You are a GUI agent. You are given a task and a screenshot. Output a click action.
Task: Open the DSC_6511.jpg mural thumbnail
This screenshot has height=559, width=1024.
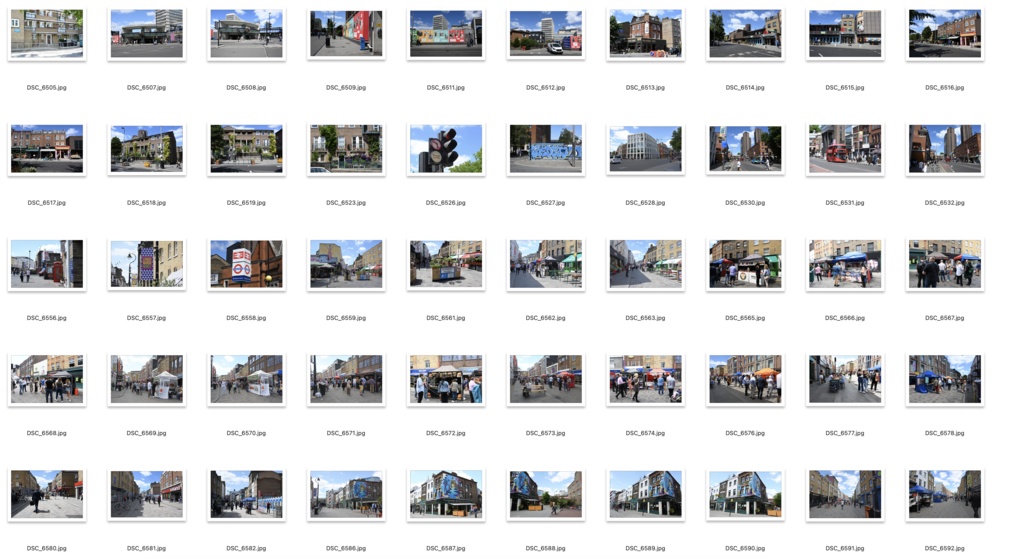coord(446,33)
